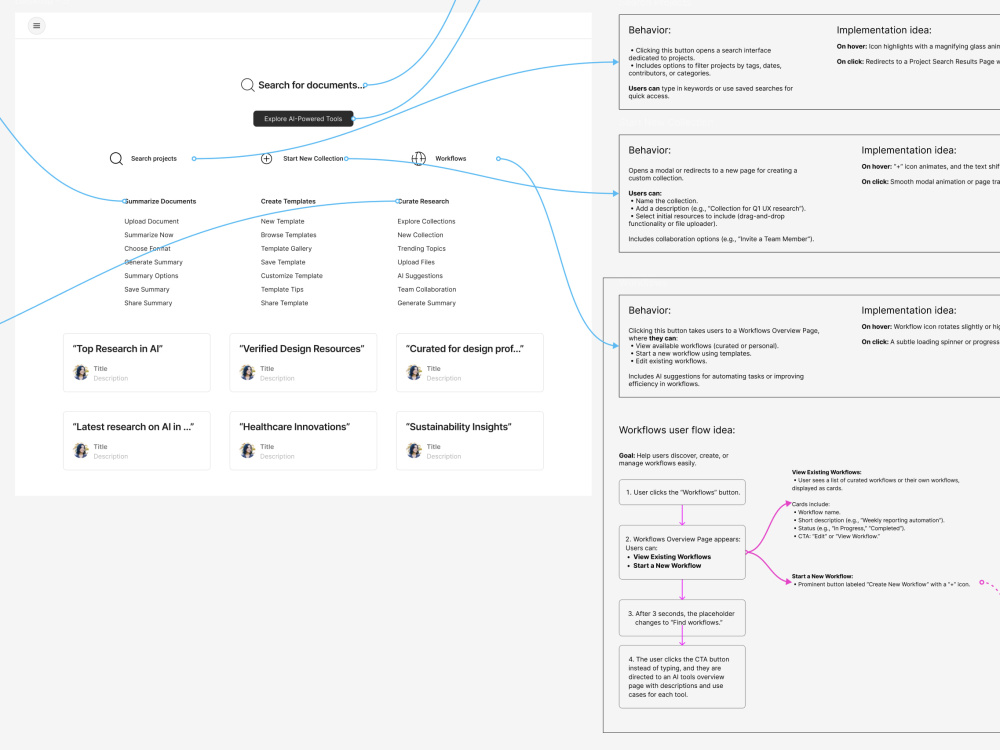Select Team Collaboration link
The height and width of the screenshot is (750, 1000).
pyautogui.click(x=427, y=290)
